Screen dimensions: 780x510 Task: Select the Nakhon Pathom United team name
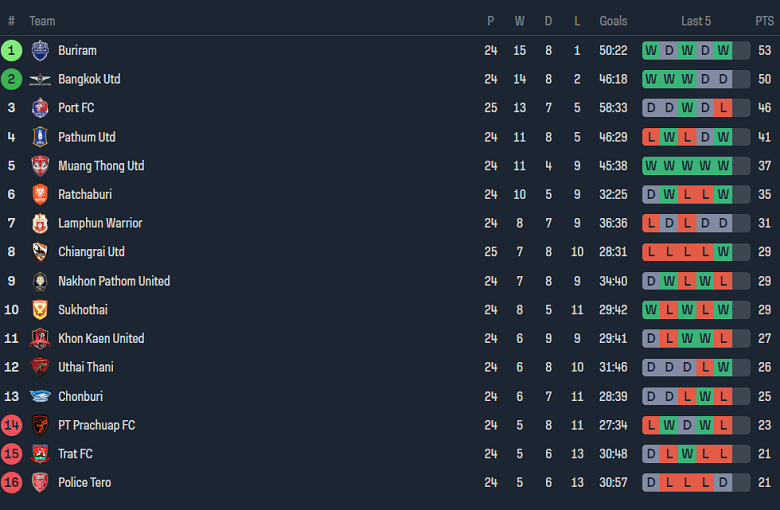[x=113, y=281]
